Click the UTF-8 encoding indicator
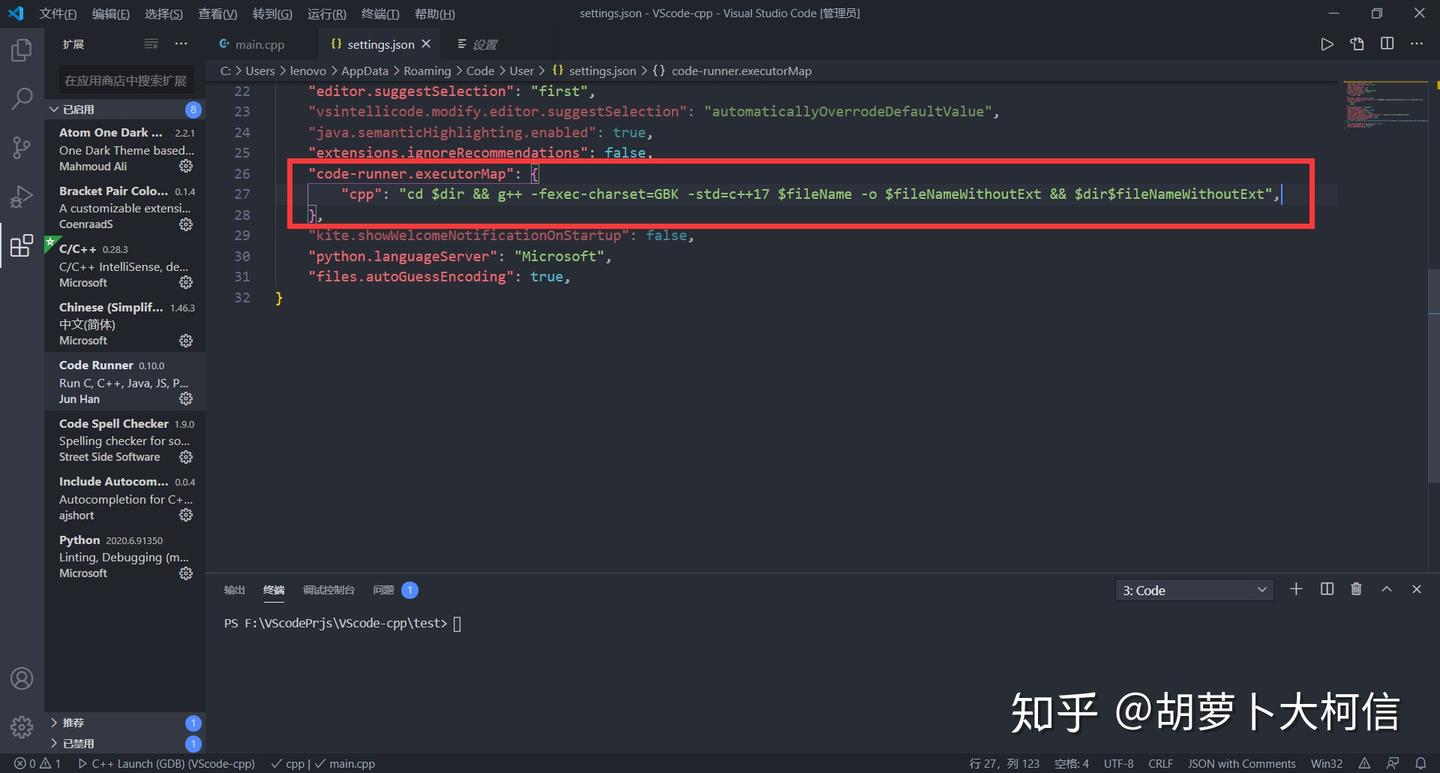The height and width of the screenshot is (773, 1440). tap(1118, 763)
